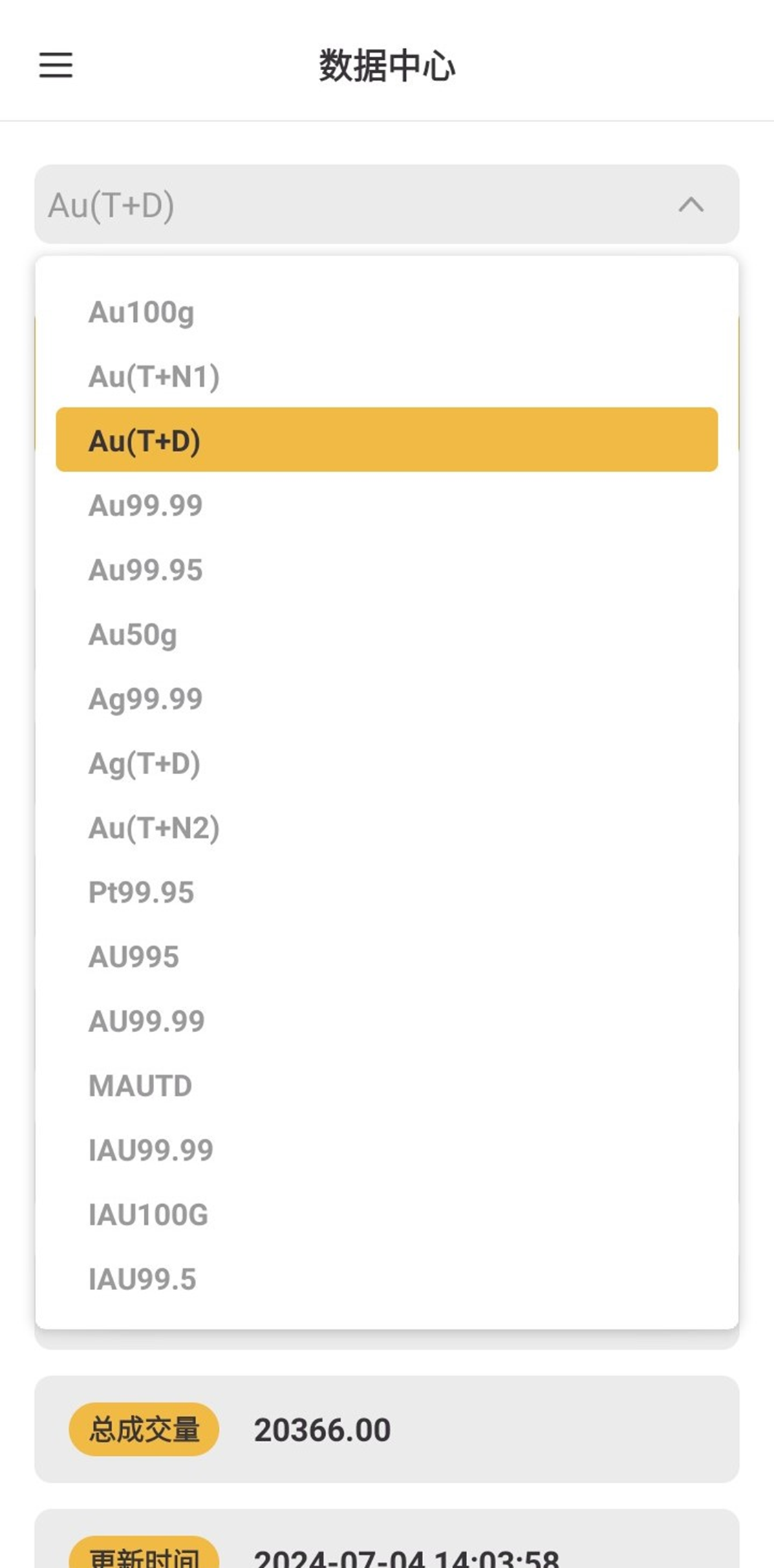The height and width of the screenshot is (1568, 774).
Task: Select Au(T+N2) from the list
Action: tap(154, 828)
